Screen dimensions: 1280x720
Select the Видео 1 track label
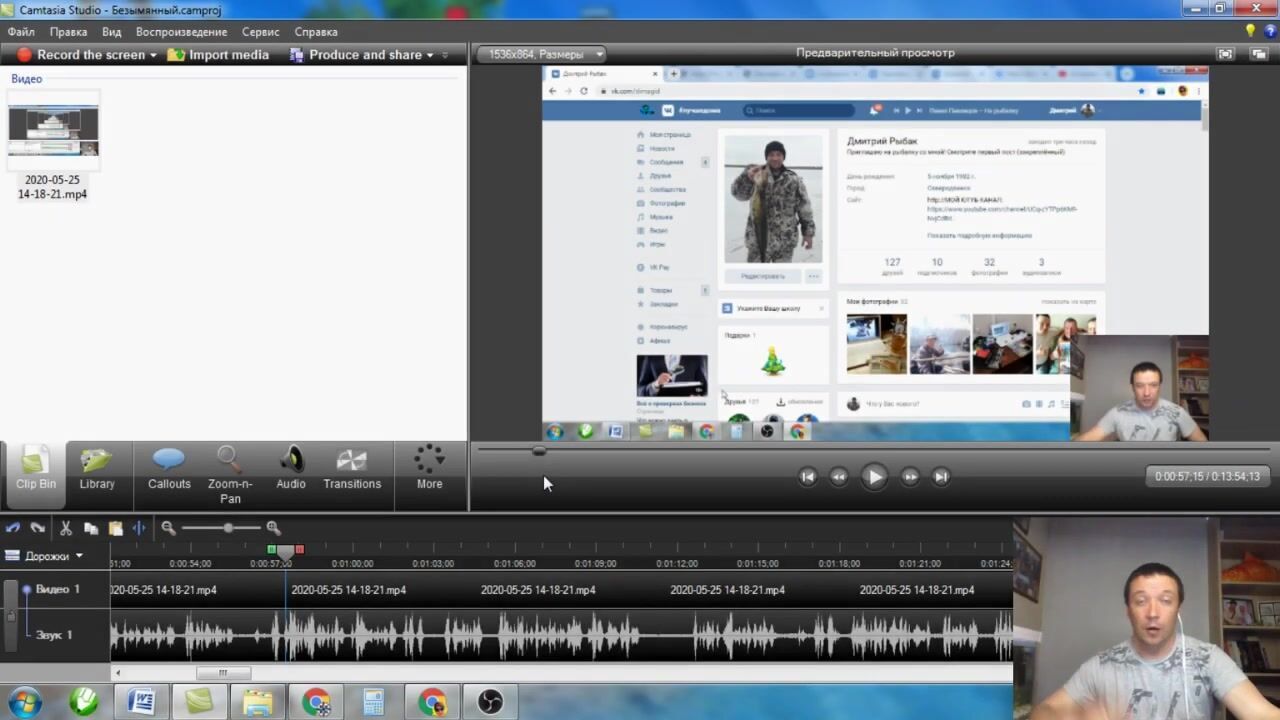tap(58, 590)
